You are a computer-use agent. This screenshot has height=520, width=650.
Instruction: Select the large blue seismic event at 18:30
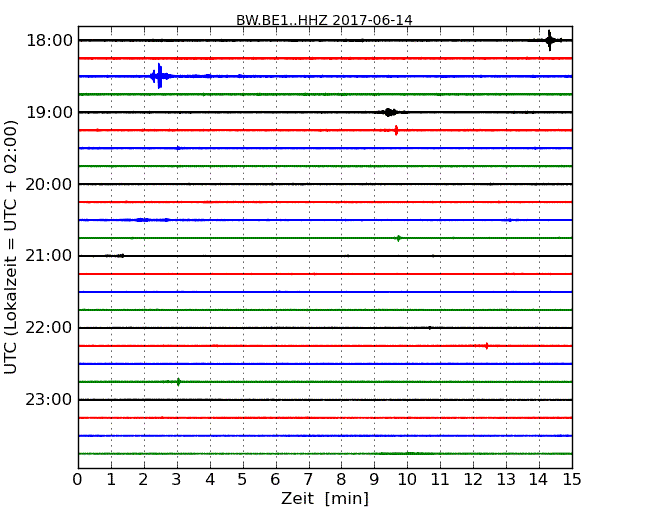(x=160, y=76)
